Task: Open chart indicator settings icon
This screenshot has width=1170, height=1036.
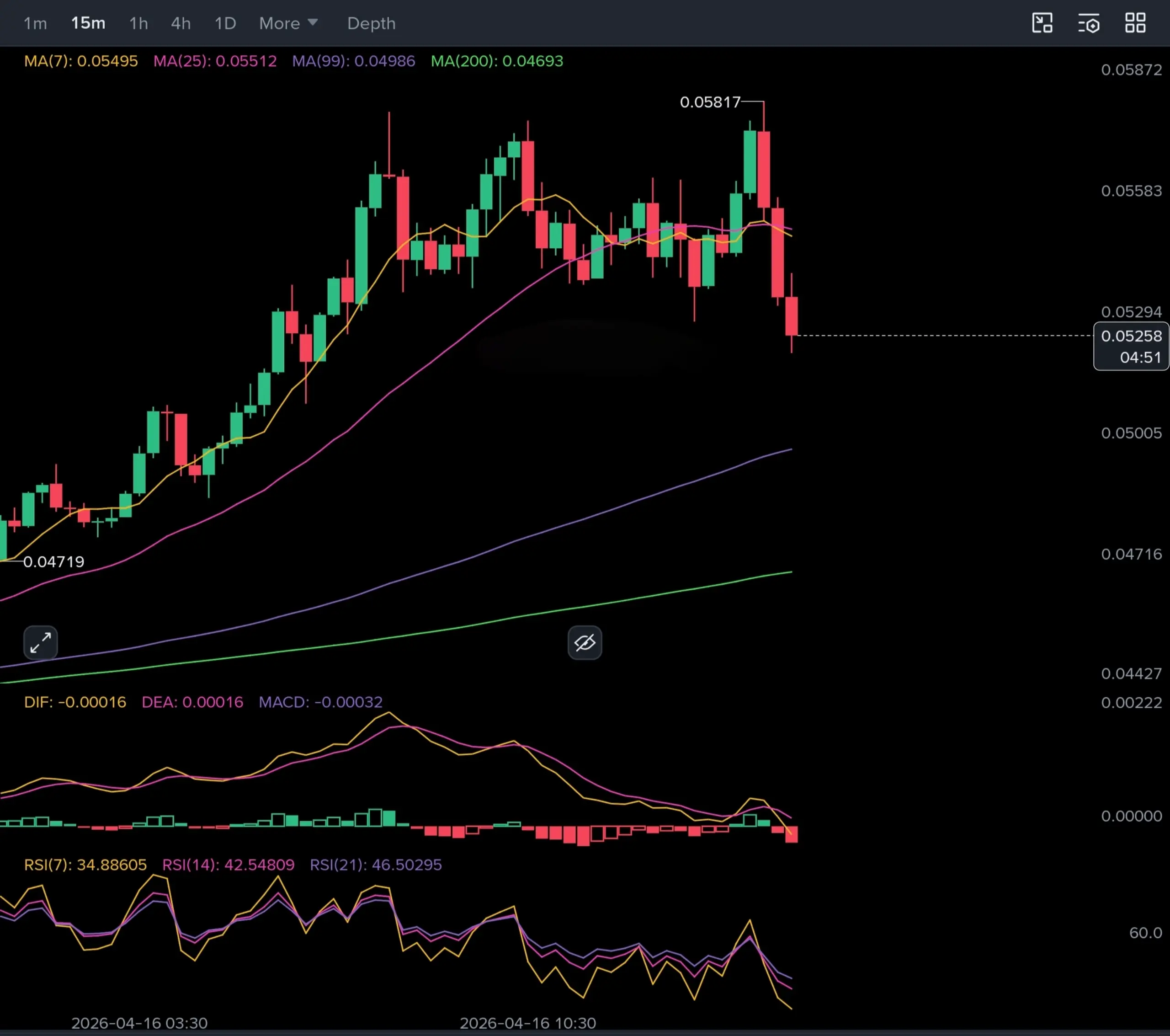Action: [1088, 23]
